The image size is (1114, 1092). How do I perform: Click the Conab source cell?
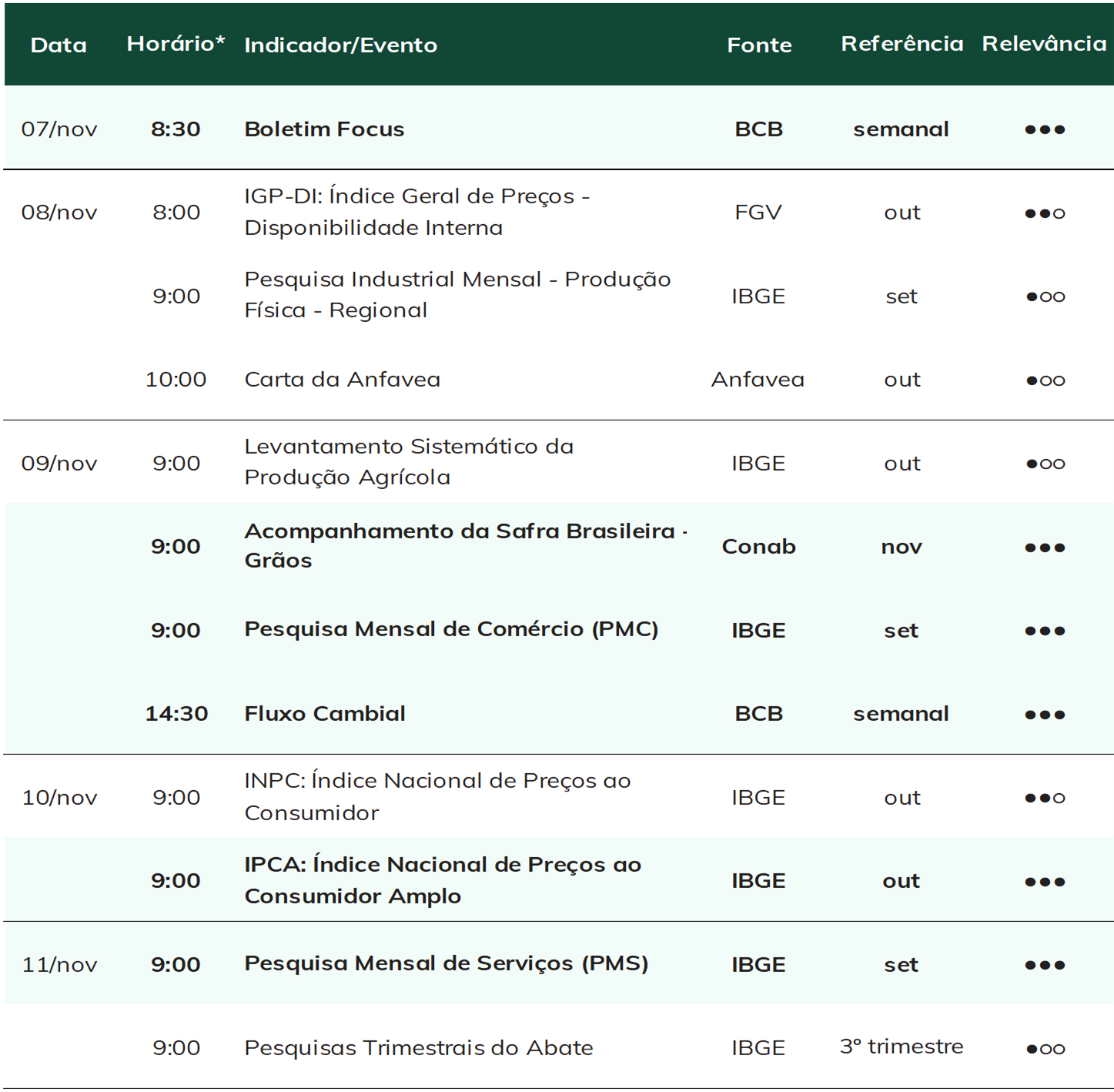[758, 546]
